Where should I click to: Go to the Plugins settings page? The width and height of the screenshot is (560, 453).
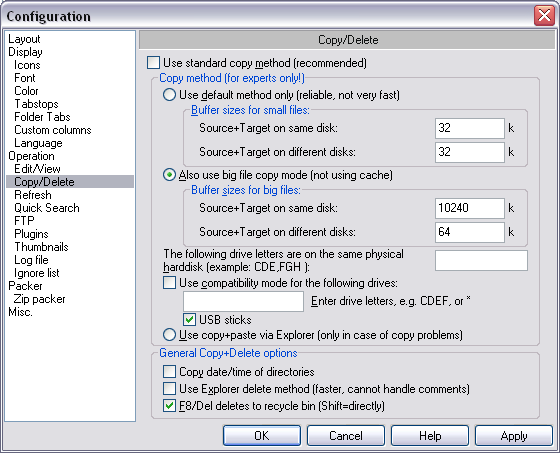point(31,234)
